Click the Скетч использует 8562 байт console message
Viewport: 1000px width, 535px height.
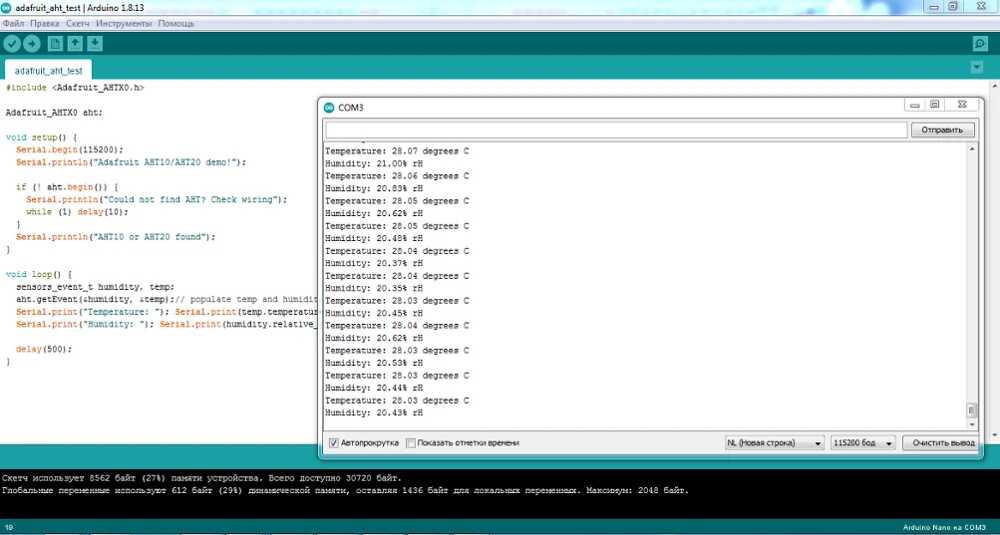(202, 478)
